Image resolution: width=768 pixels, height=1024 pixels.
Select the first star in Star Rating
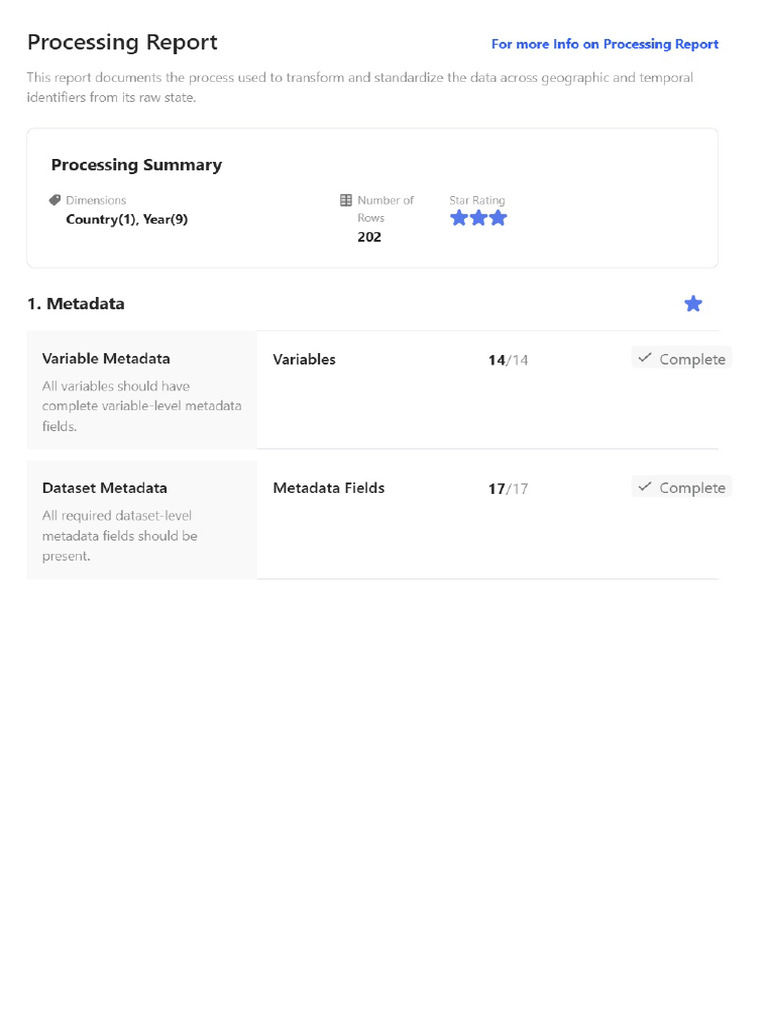459,218
